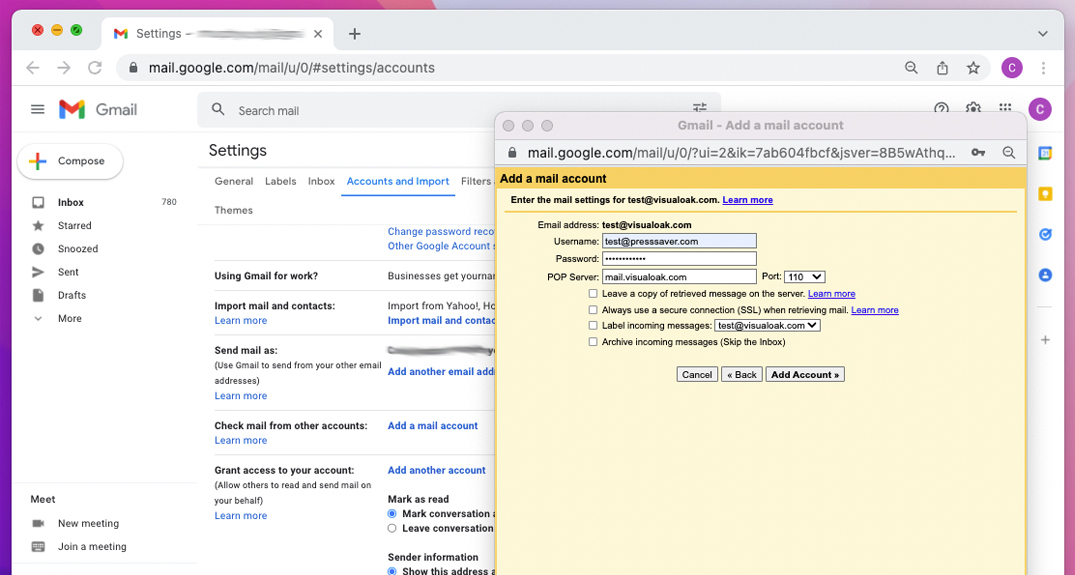
Task: Open a new browser tab
Action: (x=354, y=34)
